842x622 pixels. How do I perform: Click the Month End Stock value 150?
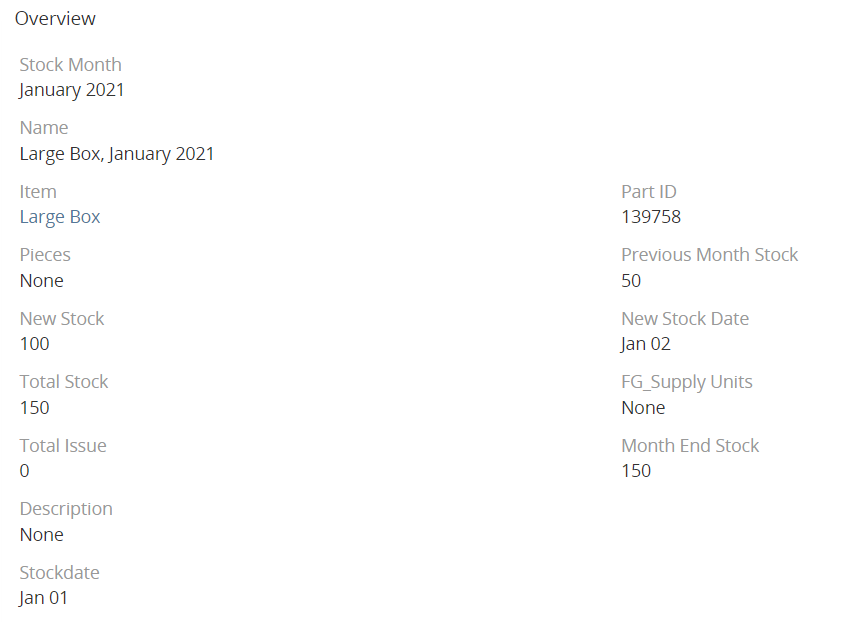(636, 471)
